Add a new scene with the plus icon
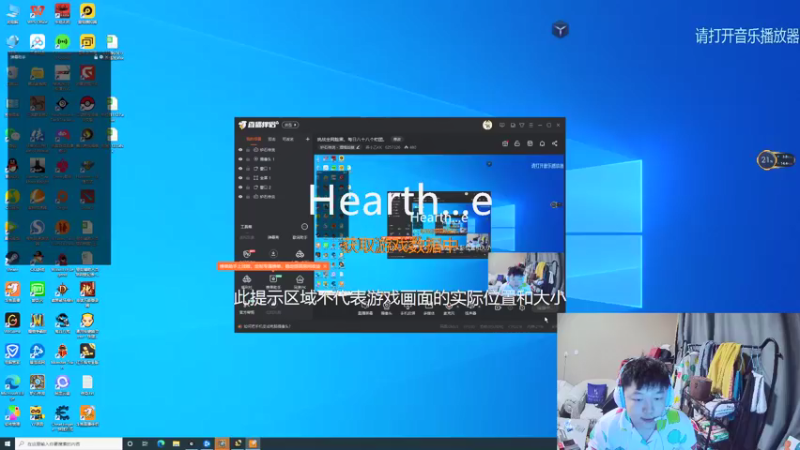 pos(307,139)
